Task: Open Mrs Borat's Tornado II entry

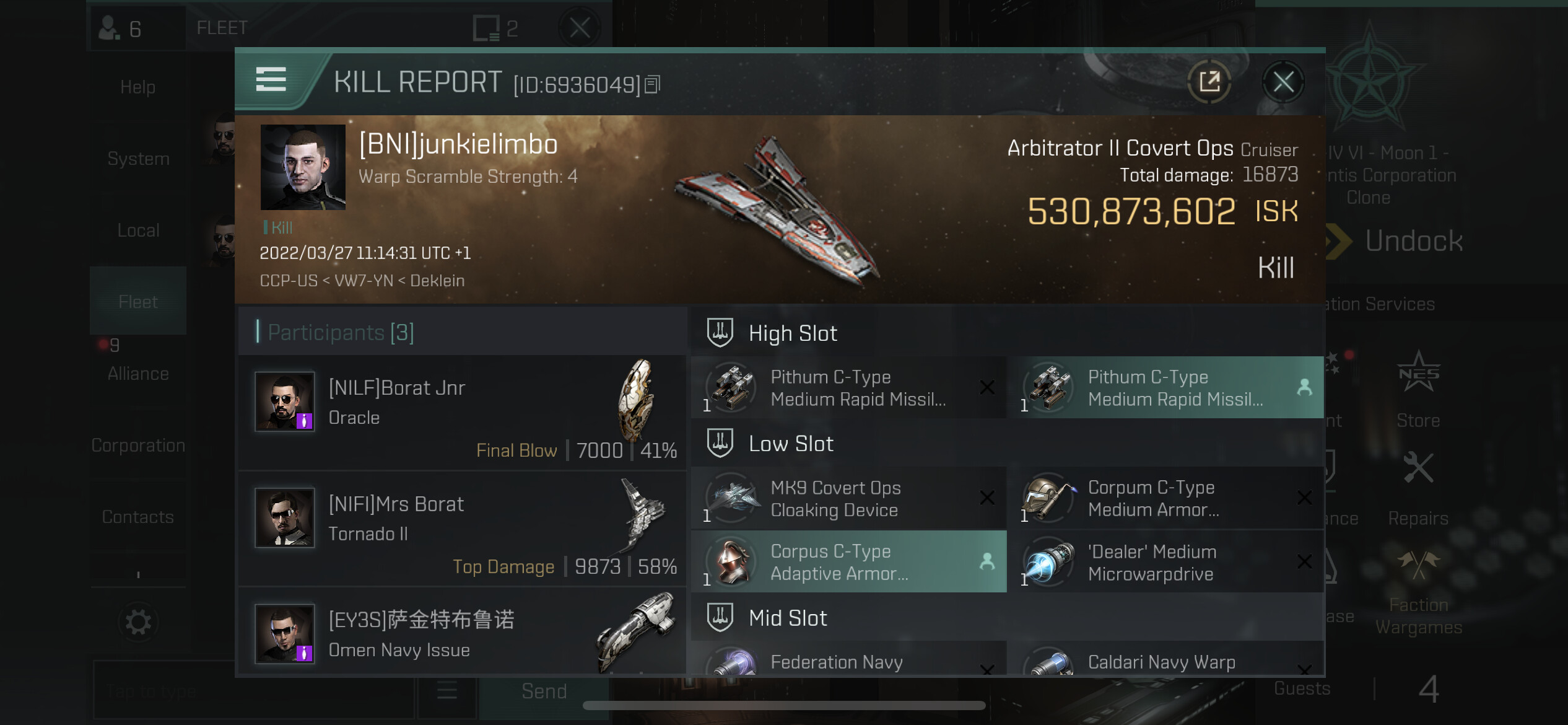Action: tap(463, 529)
